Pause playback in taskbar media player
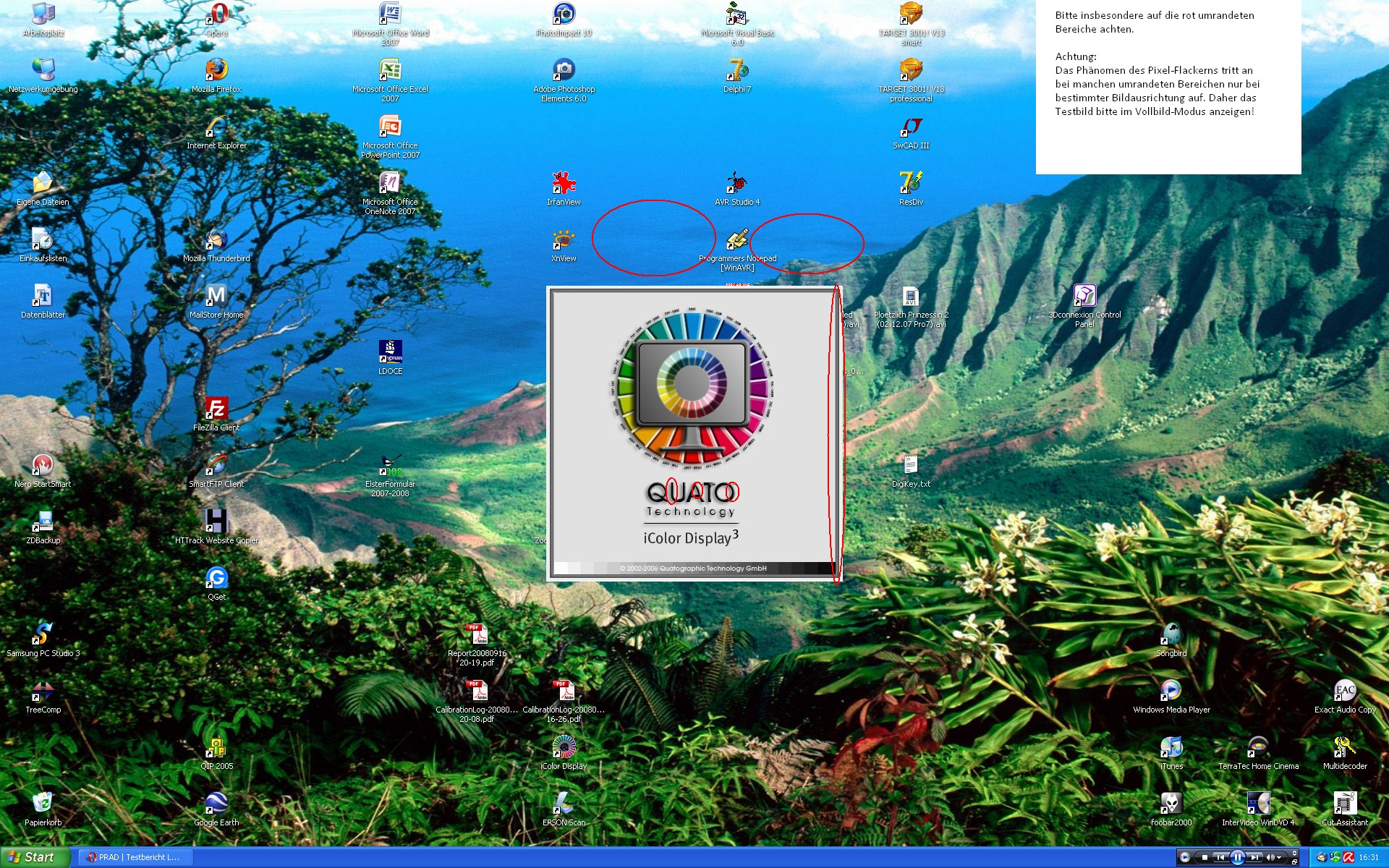1389x868 pixels. (x=1238, y=857)
